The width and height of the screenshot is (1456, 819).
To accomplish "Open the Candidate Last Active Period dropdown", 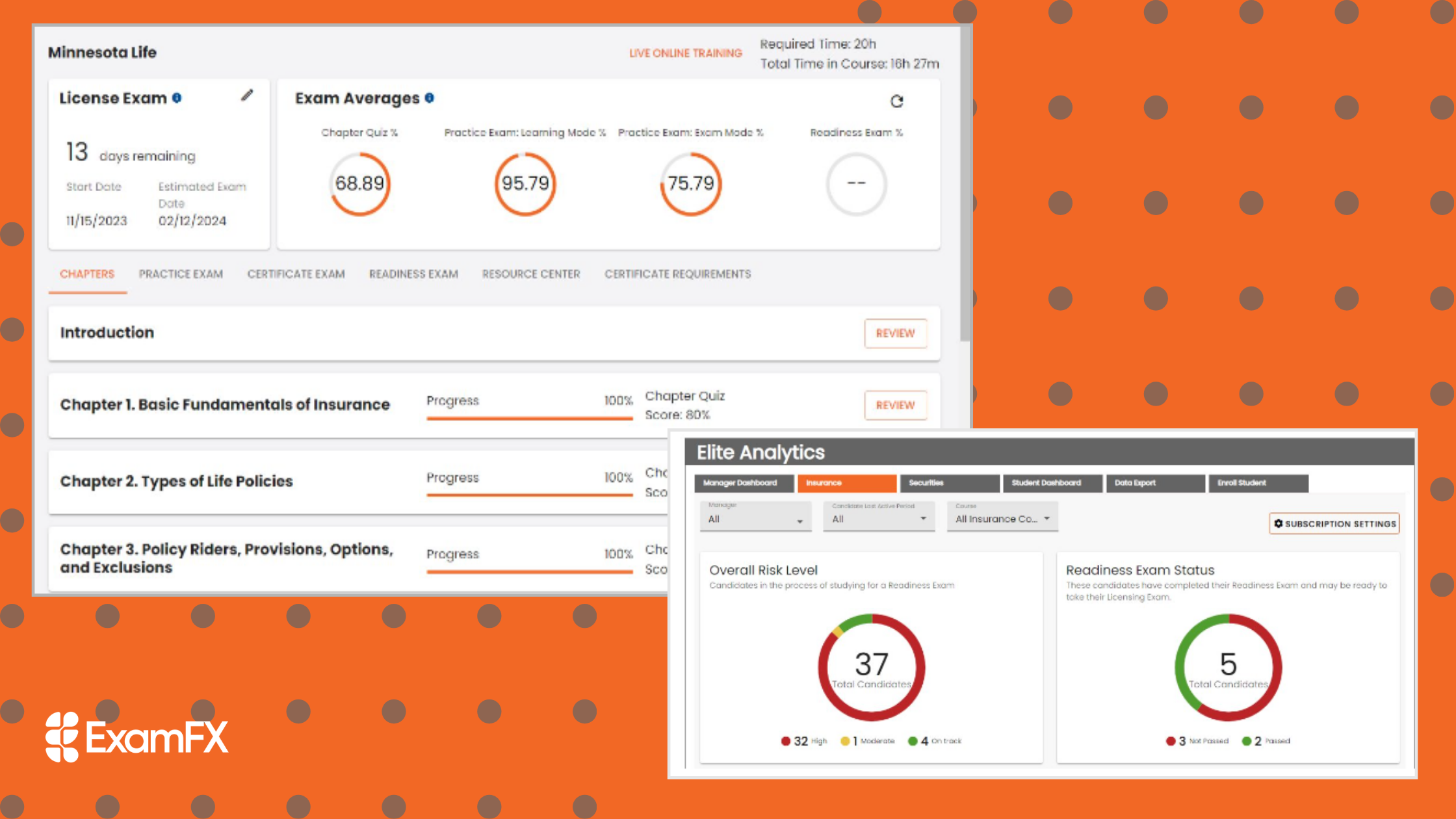I will tap(879, 517).
